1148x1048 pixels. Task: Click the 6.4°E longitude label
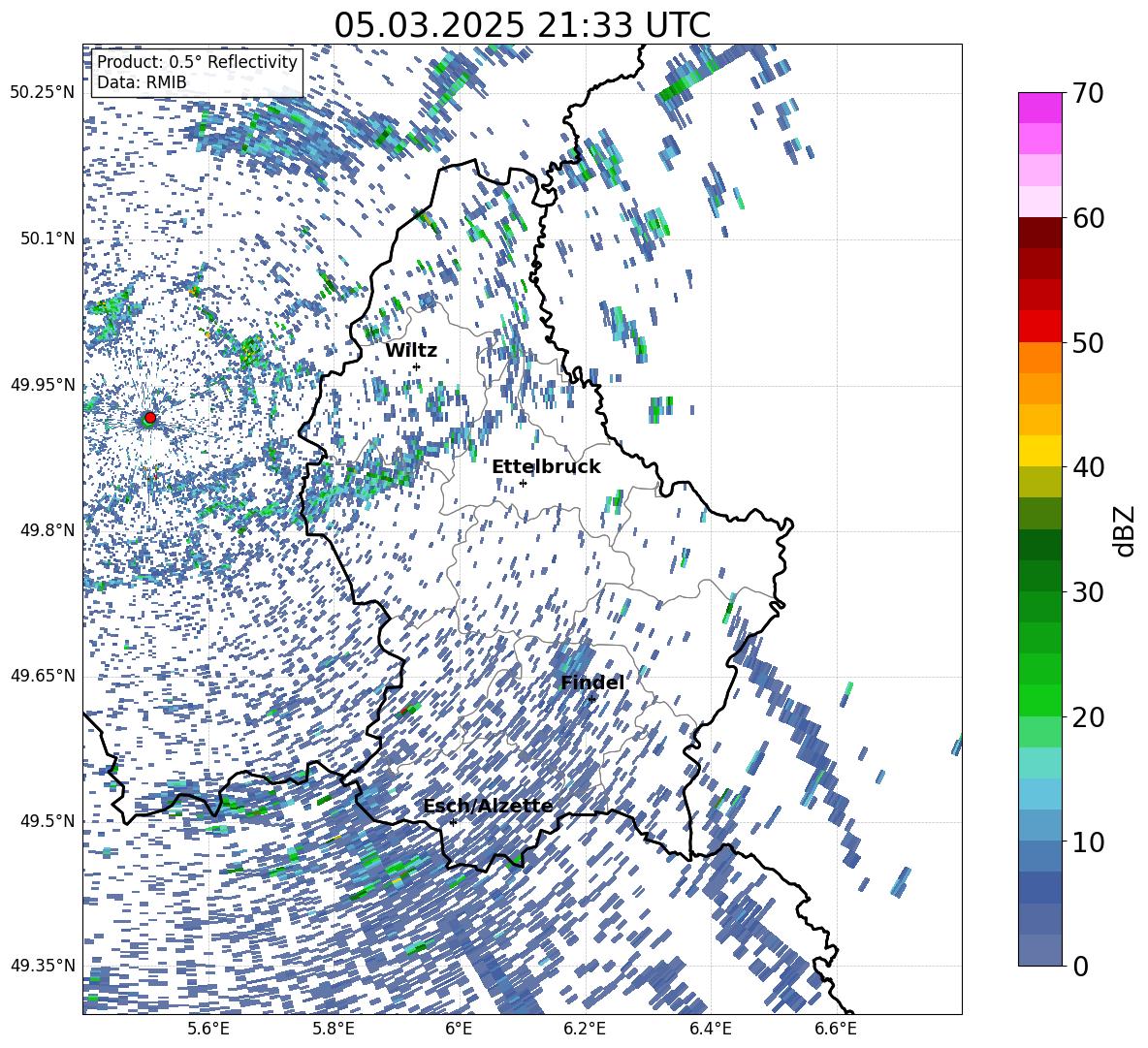coord(710,1029)
